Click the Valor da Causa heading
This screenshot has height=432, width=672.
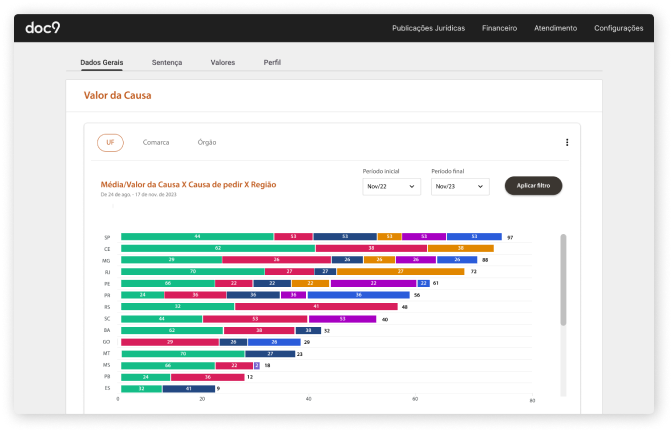pyautogui.click(x=117, y=95)
